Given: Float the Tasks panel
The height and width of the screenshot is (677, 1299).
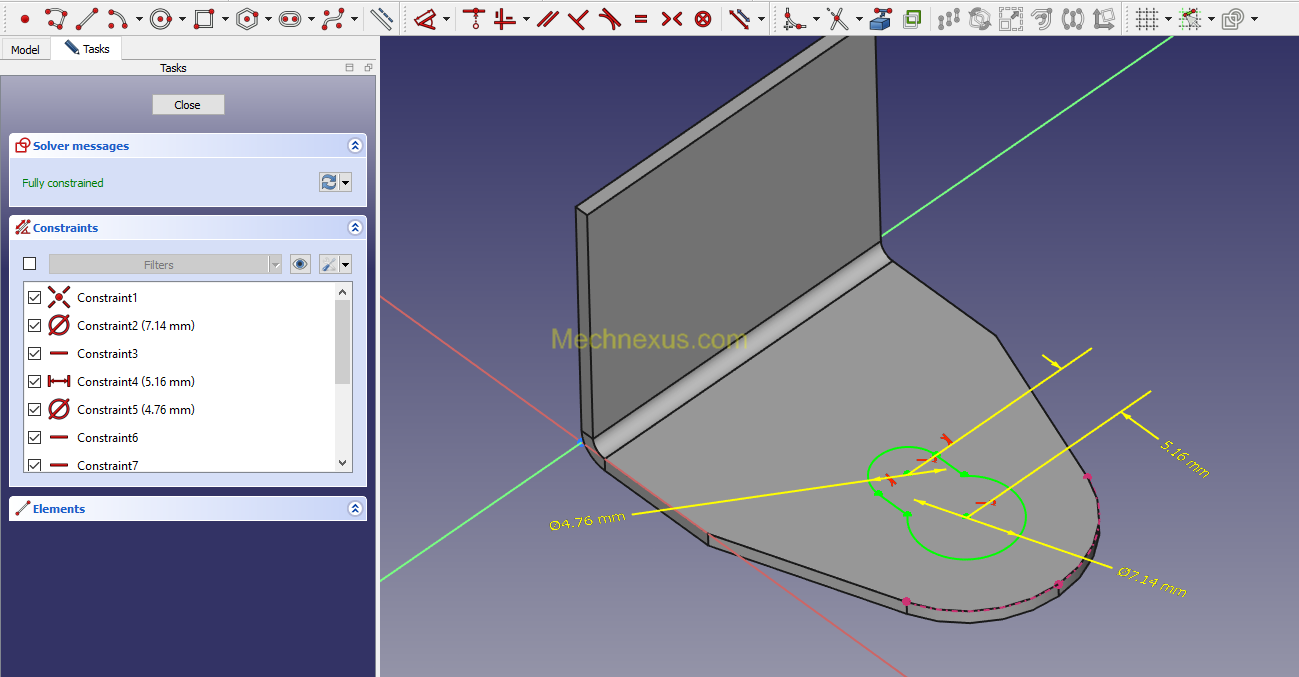Looking at the screenshot, I should point(368,68).
